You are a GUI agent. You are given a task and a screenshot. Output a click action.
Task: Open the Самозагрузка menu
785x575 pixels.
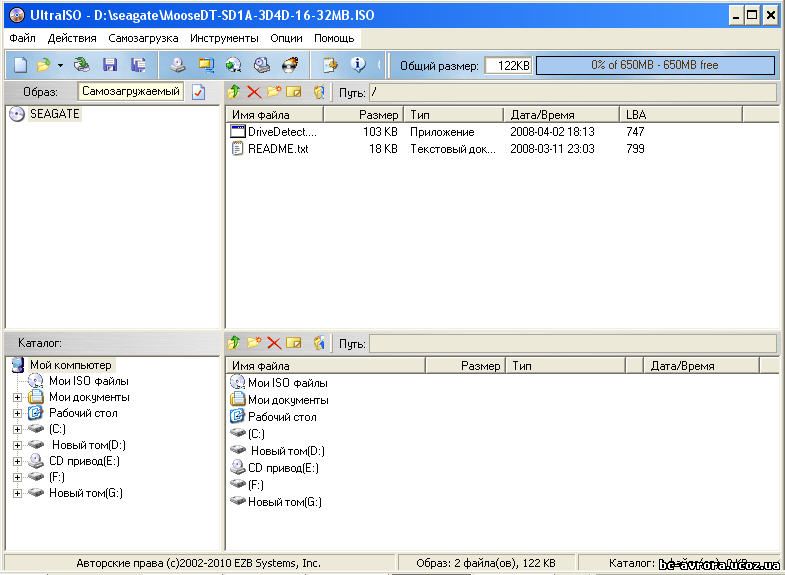tap(143, 38)
